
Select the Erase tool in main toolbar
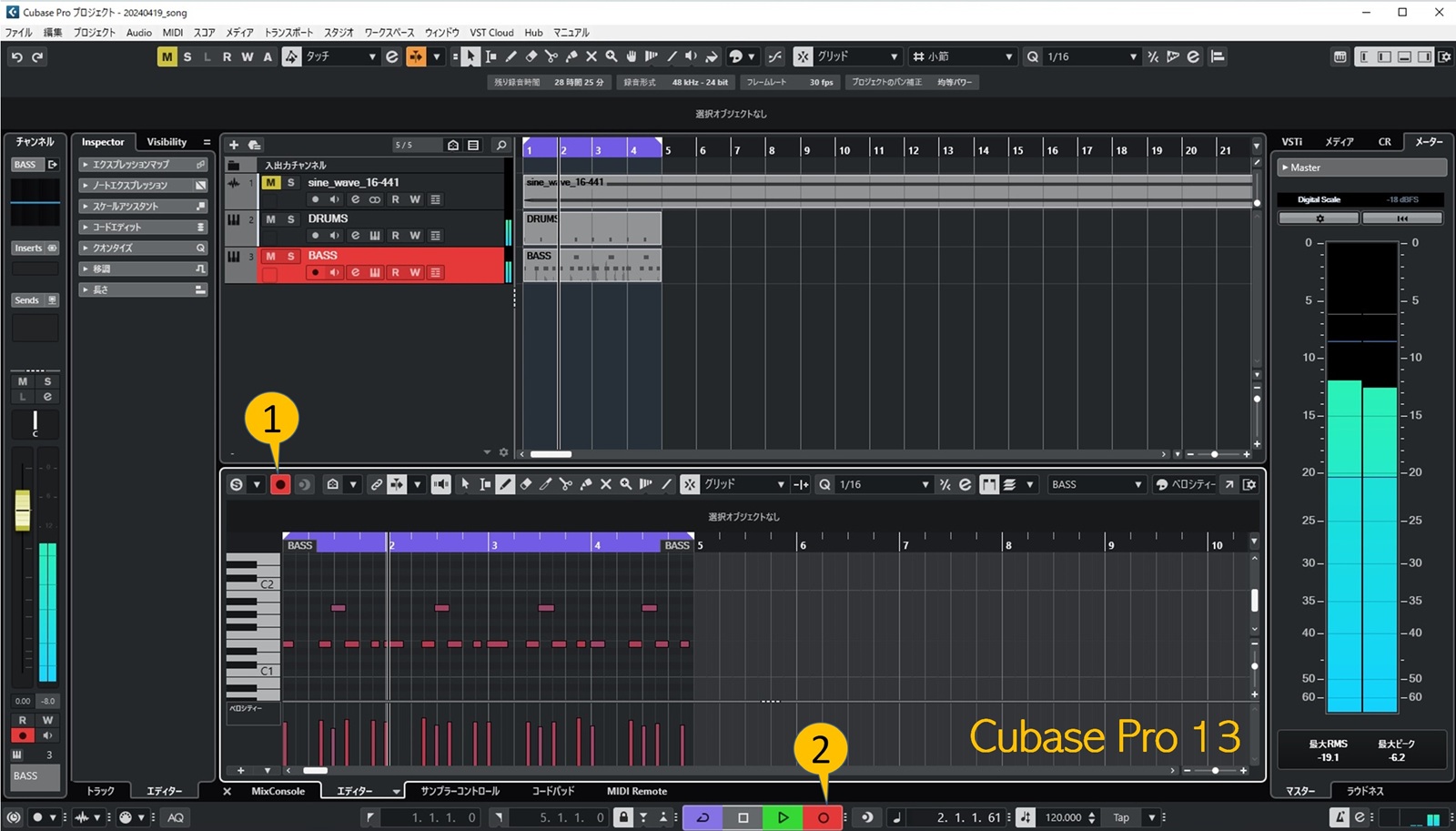531,56
